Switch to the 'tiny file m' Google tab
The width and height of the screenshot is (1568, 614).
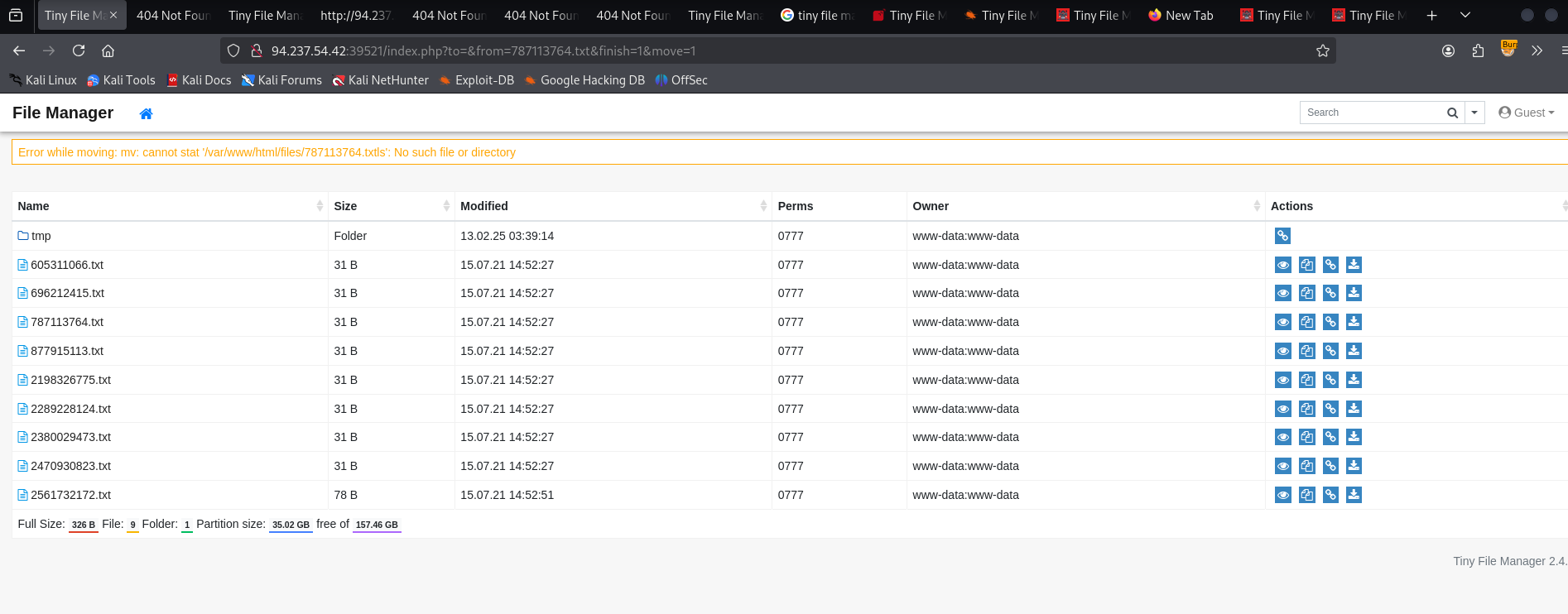click(x=816, y=15)
